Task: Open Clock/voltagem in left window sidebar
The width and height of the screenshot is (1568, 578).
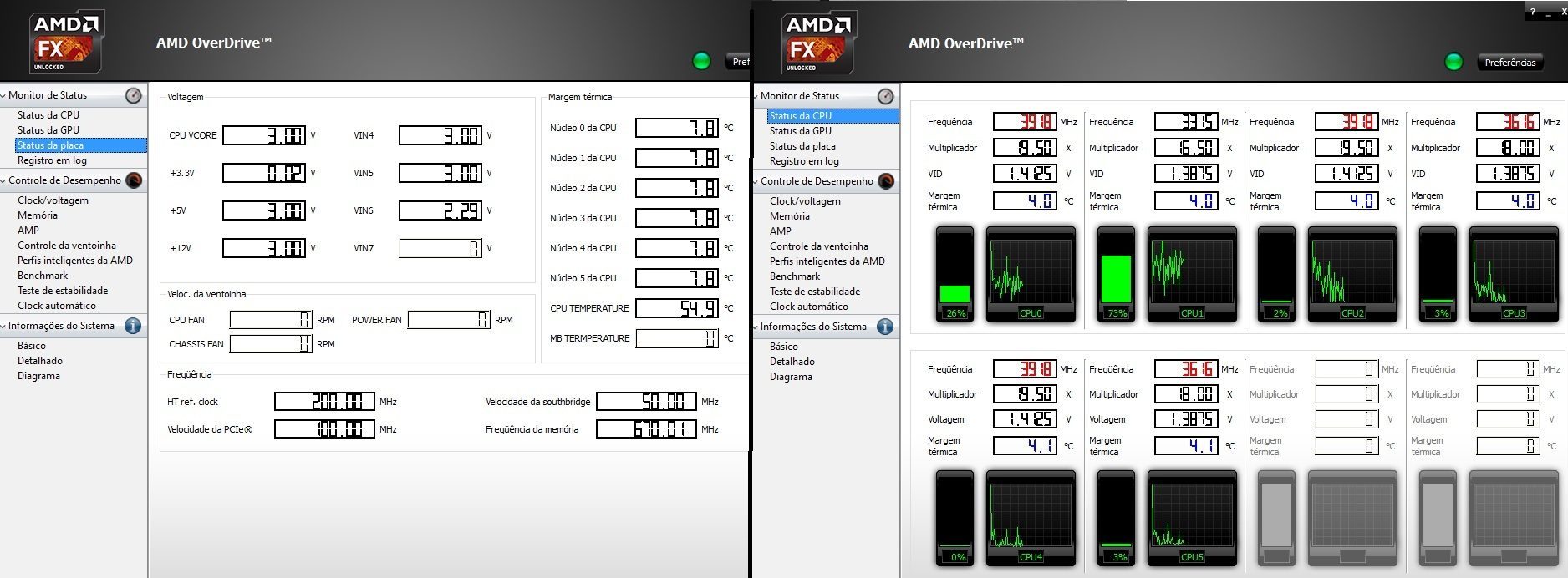Action: click(x=53, y=200)
